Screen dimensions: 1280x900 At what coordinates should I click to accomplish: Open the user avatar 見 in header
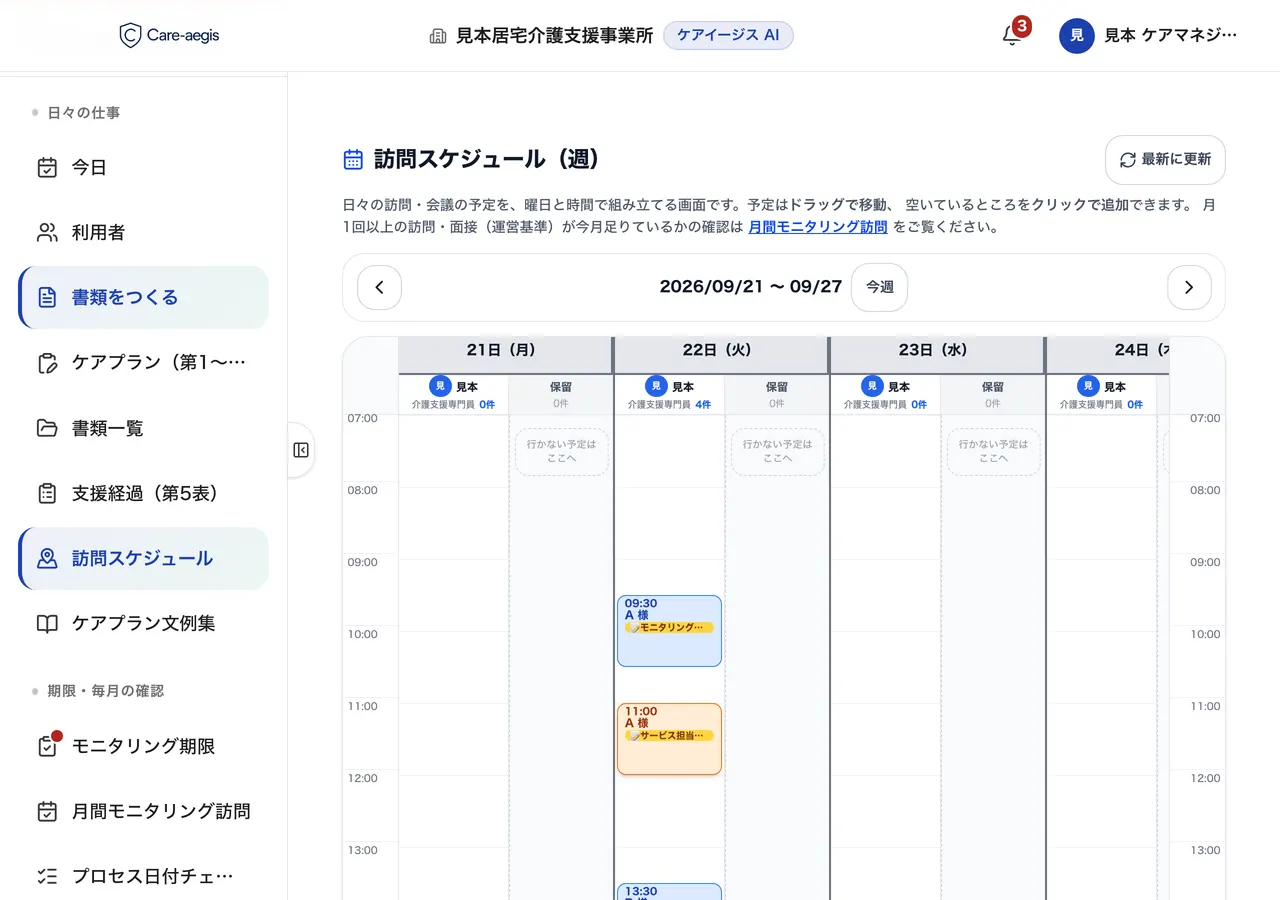[x=1077, y=36]
